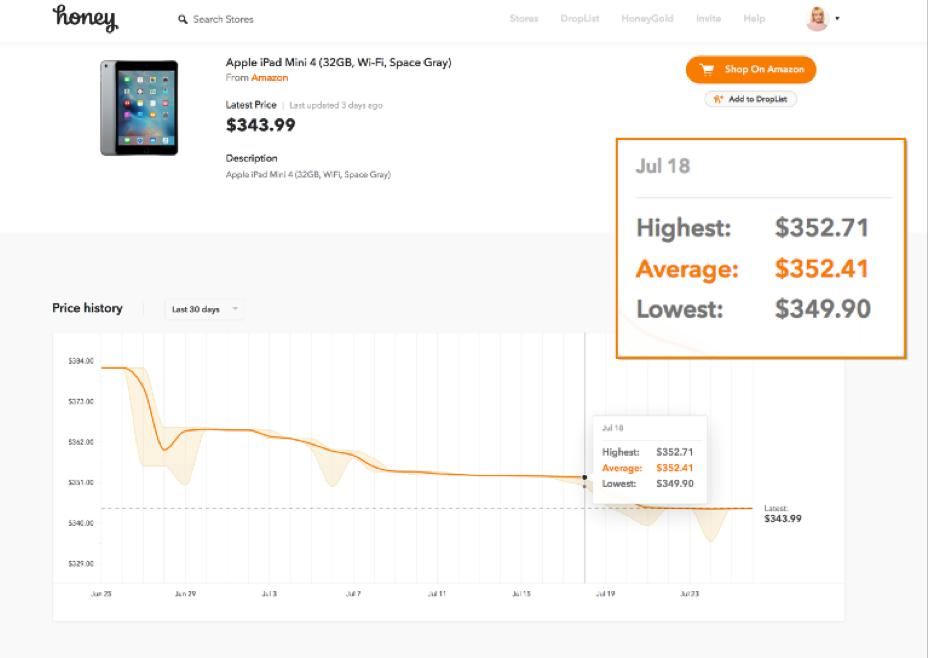
Task: Go to HoneyGold page
Action: coord(647,18)
